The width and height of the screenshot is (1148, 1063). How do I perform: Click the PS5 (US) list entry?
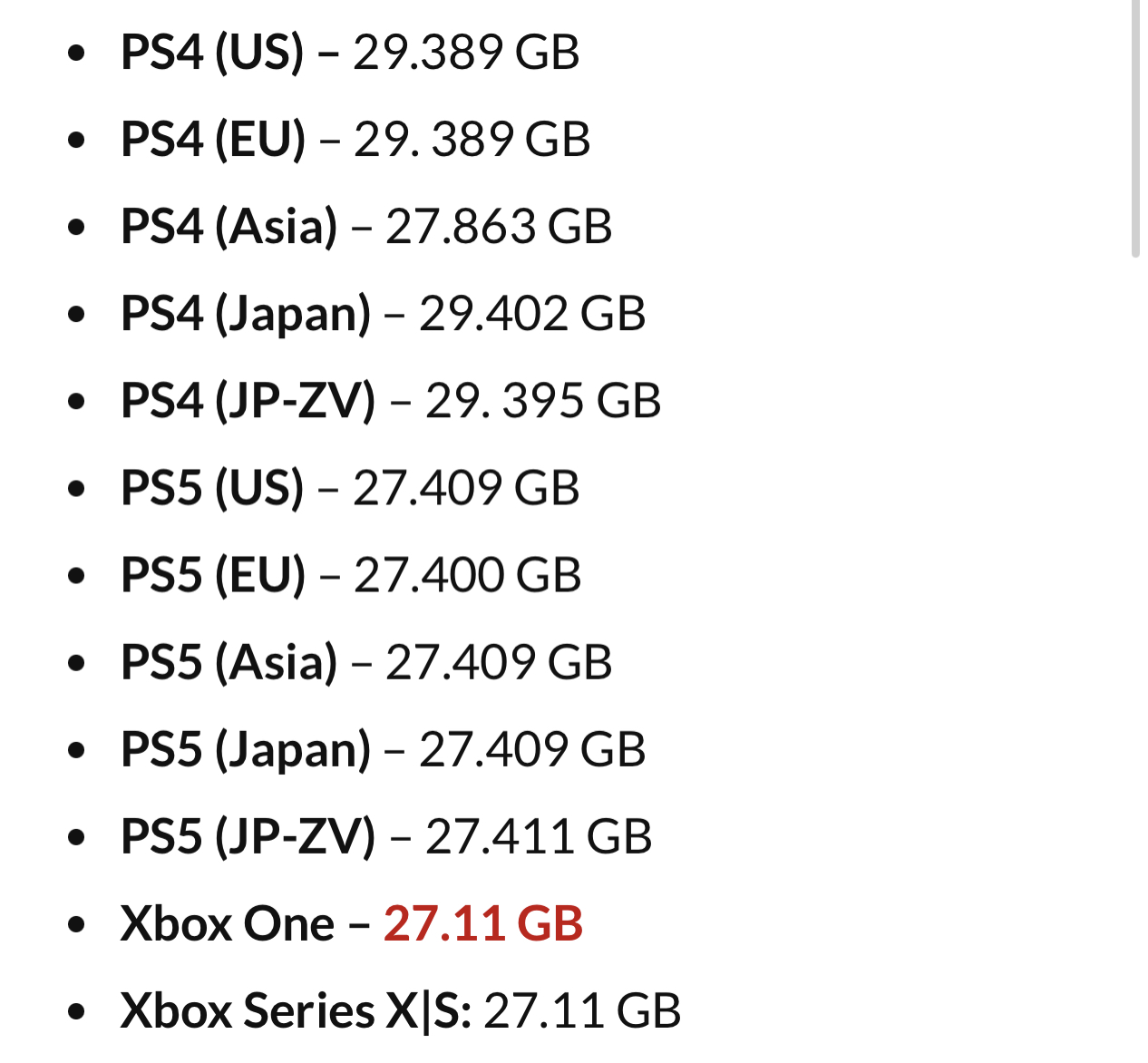point(350,487)
